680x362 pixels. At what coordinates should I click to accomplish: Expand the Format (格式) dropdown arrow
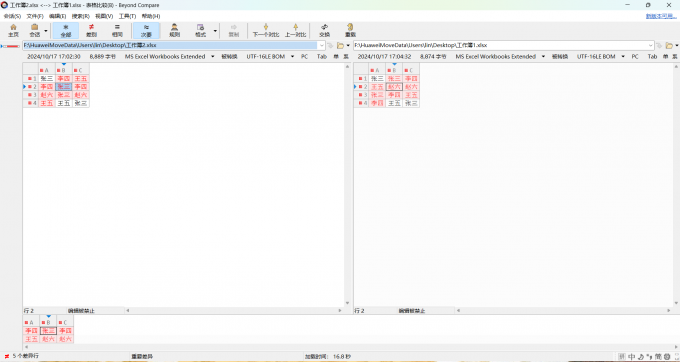point(215,31)
